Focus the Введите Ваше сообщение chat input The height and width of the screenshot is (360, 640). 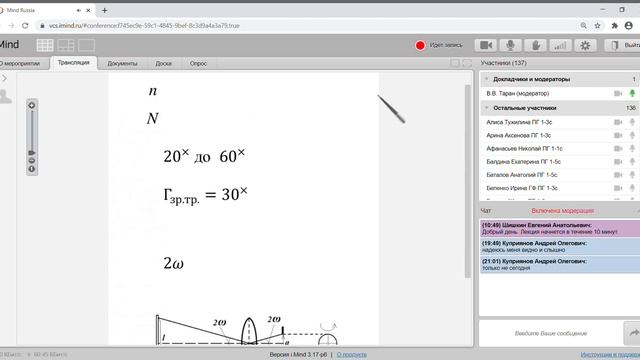tap(551, 333)
